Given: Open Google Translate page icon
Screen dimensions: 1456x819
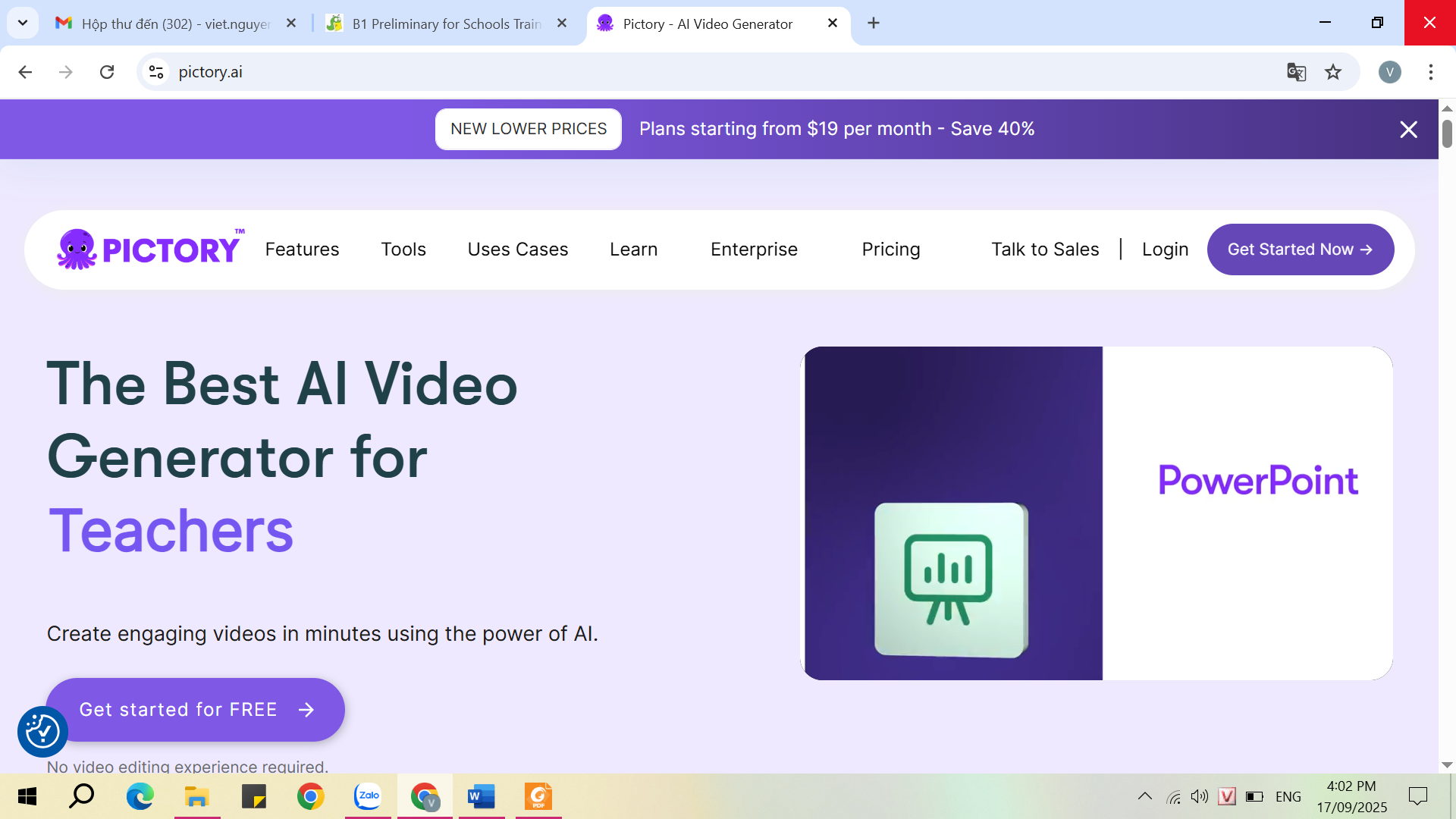Looking at the screenshot, I should [1296, 72].
